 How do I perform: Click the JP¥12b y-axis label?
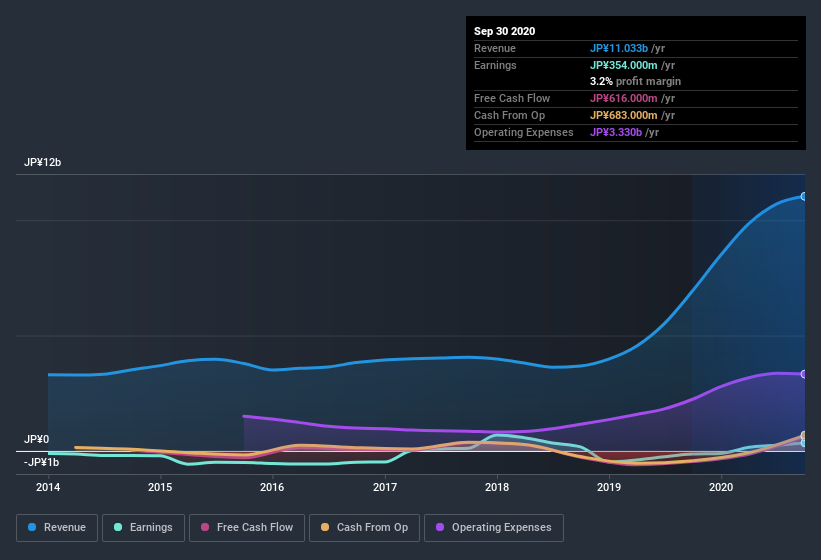[x=42, y=162]
